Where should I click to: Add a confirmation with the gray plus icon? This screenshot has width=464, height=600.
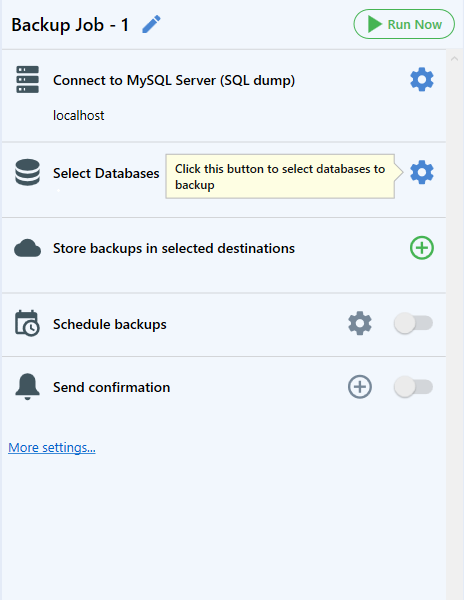tap(360, 387)
